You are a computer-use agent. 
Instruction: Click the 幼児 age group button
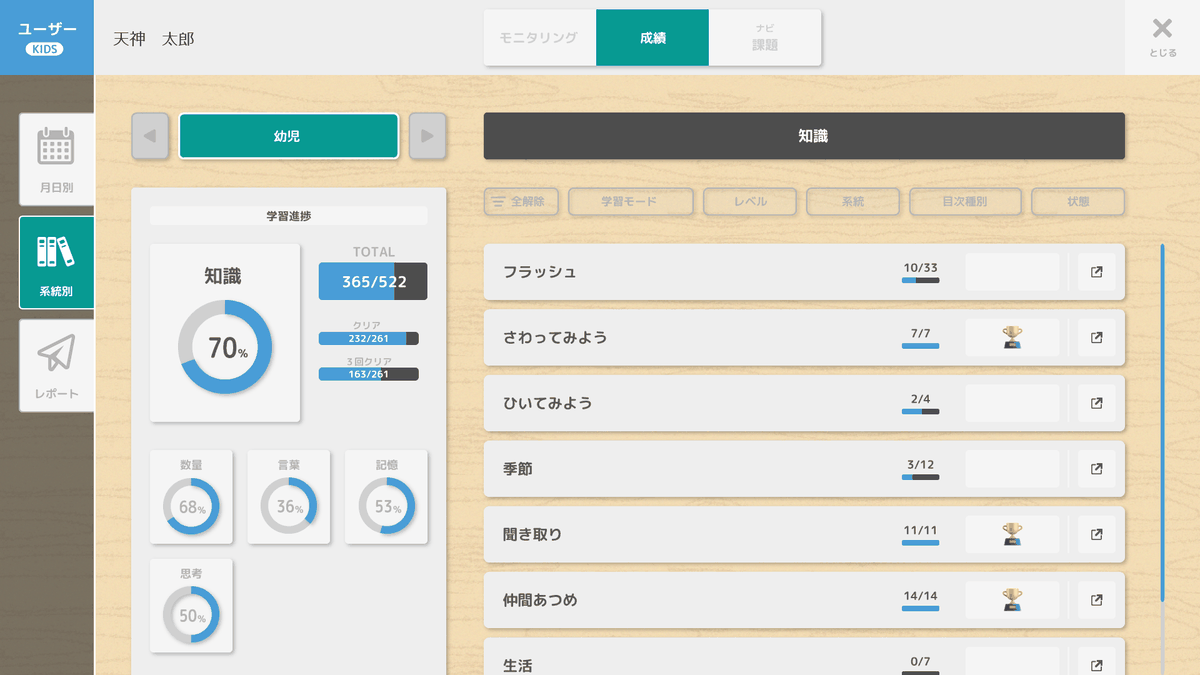288,136
